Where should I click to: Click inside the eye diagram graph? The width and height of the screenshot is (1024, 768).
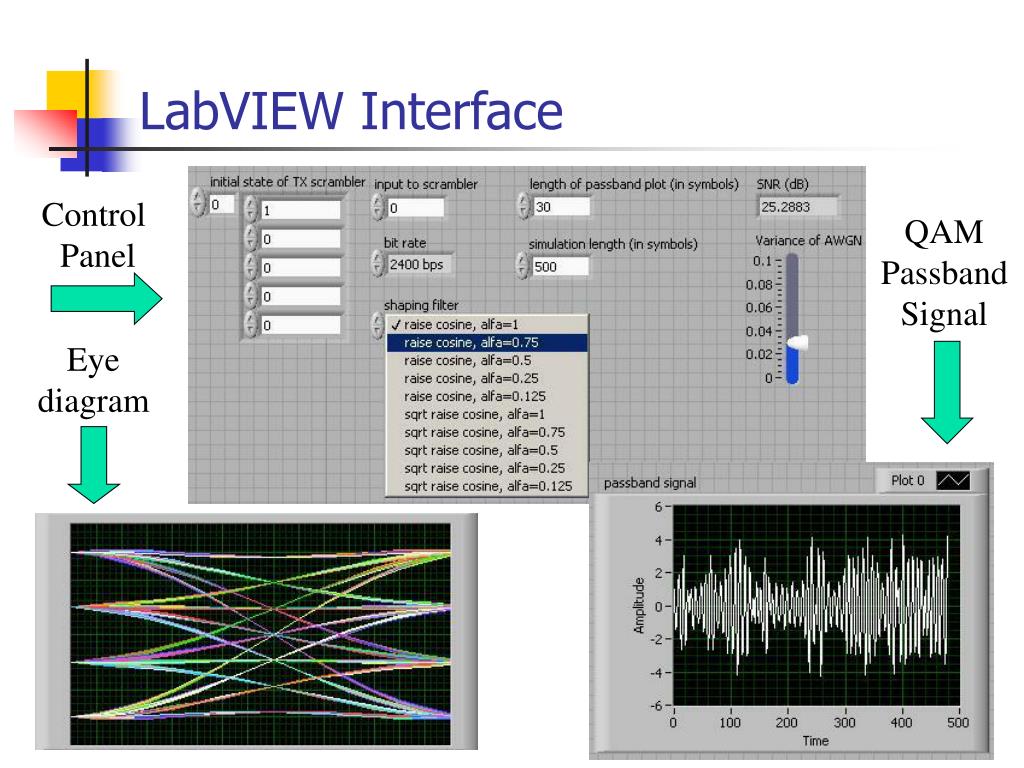[260, 634]
